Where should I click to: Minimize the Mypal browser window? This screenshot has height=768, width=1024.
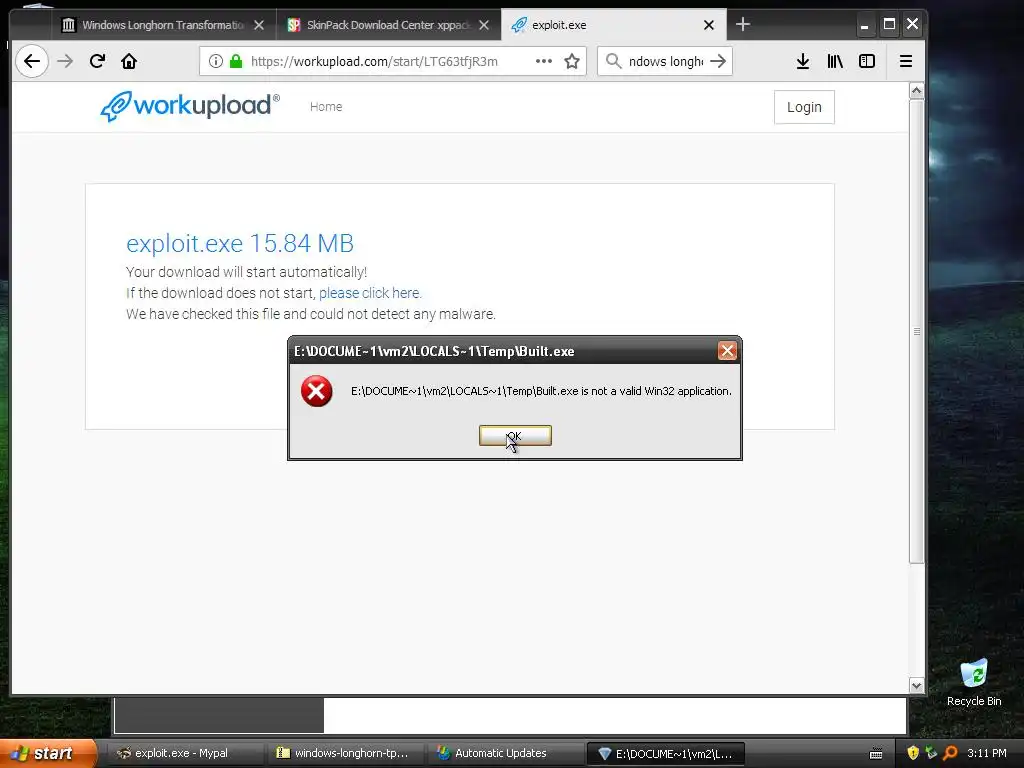click(x=864, y=25)
